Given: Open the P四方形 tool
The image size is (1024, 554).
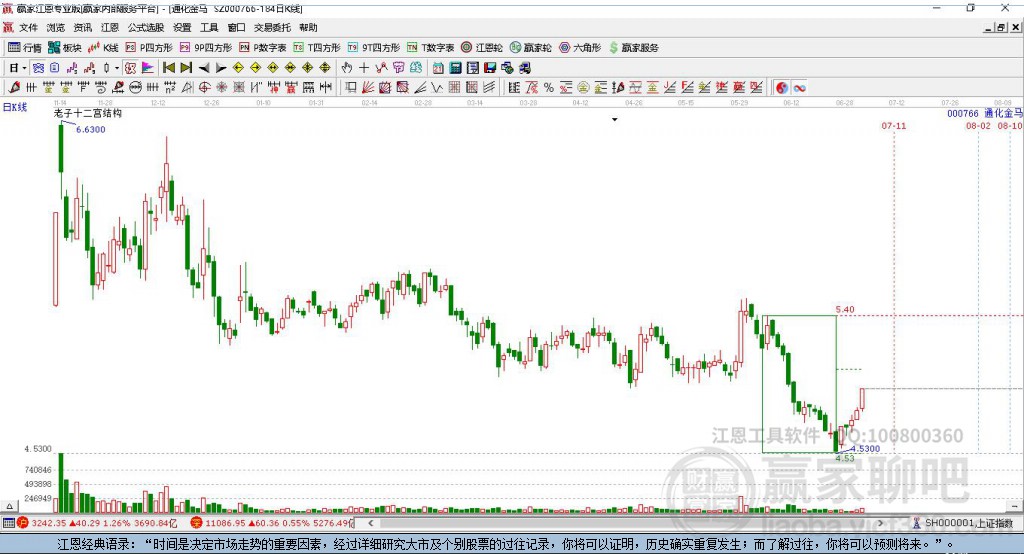Looking at the screenshot, I should [x=149, y=48].
